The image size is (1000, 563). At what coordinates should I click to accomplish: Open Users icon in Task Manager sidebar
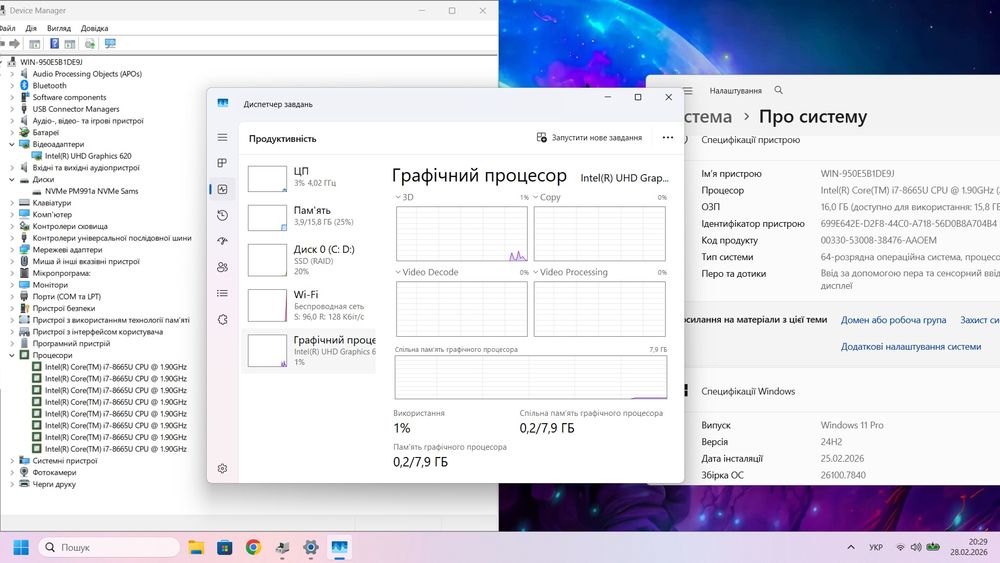tap(222, 267)
